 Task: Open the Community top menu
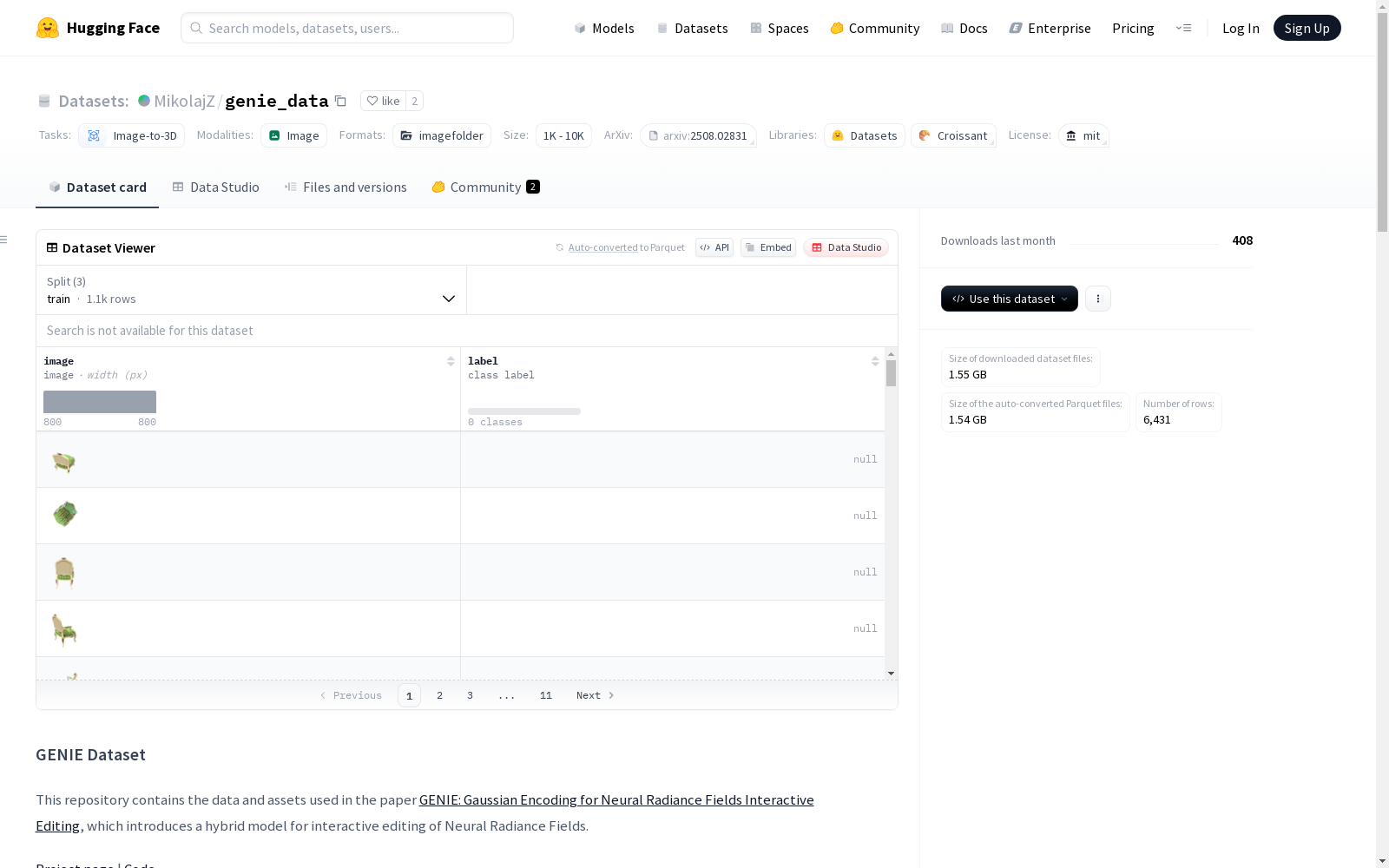click(x=875, y=28)
